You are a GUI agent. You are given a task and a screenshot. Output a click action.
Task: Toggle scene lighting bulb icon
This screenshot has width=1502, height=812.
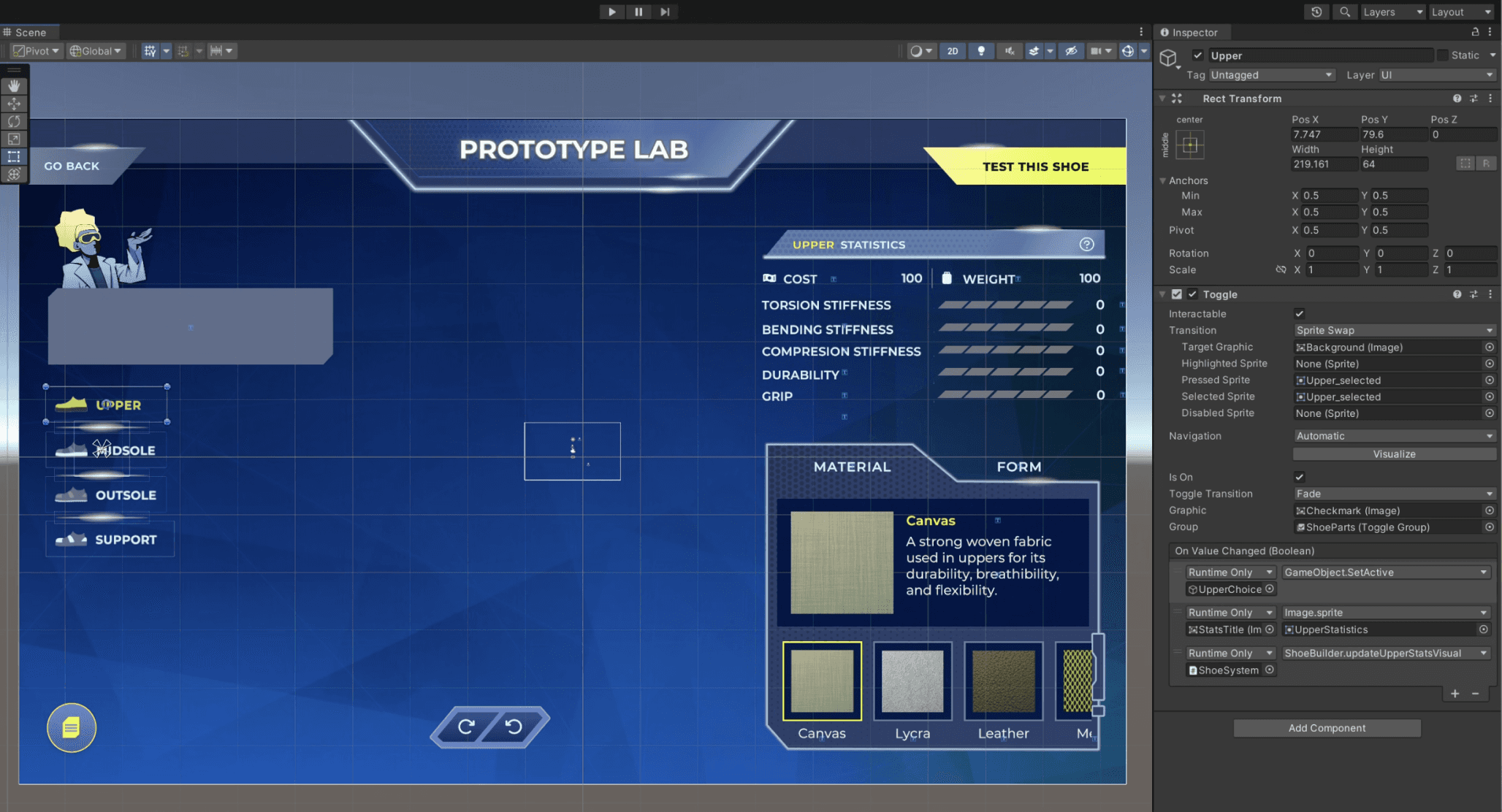coord(981,51)
